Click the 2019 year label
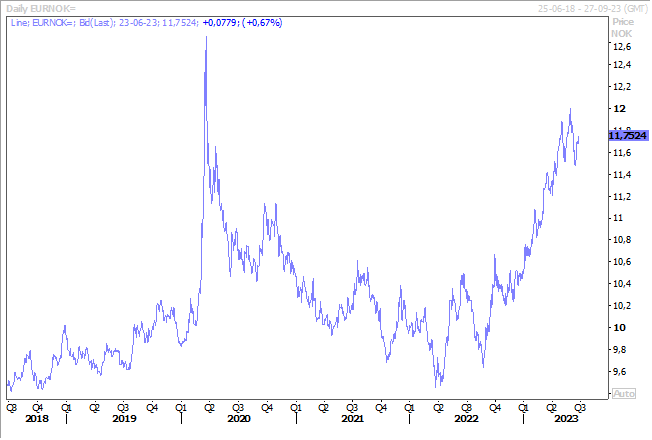Image resolution: width=652 pixels, height=440 pixels. click(x=124, y=419)
